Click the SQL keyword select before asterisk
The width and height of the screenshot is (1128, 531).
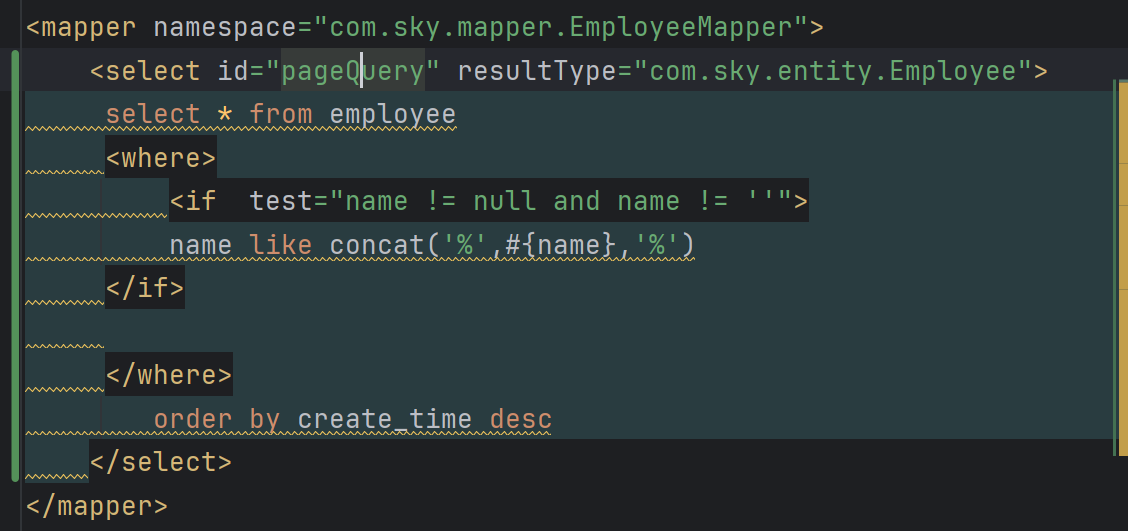153,114
